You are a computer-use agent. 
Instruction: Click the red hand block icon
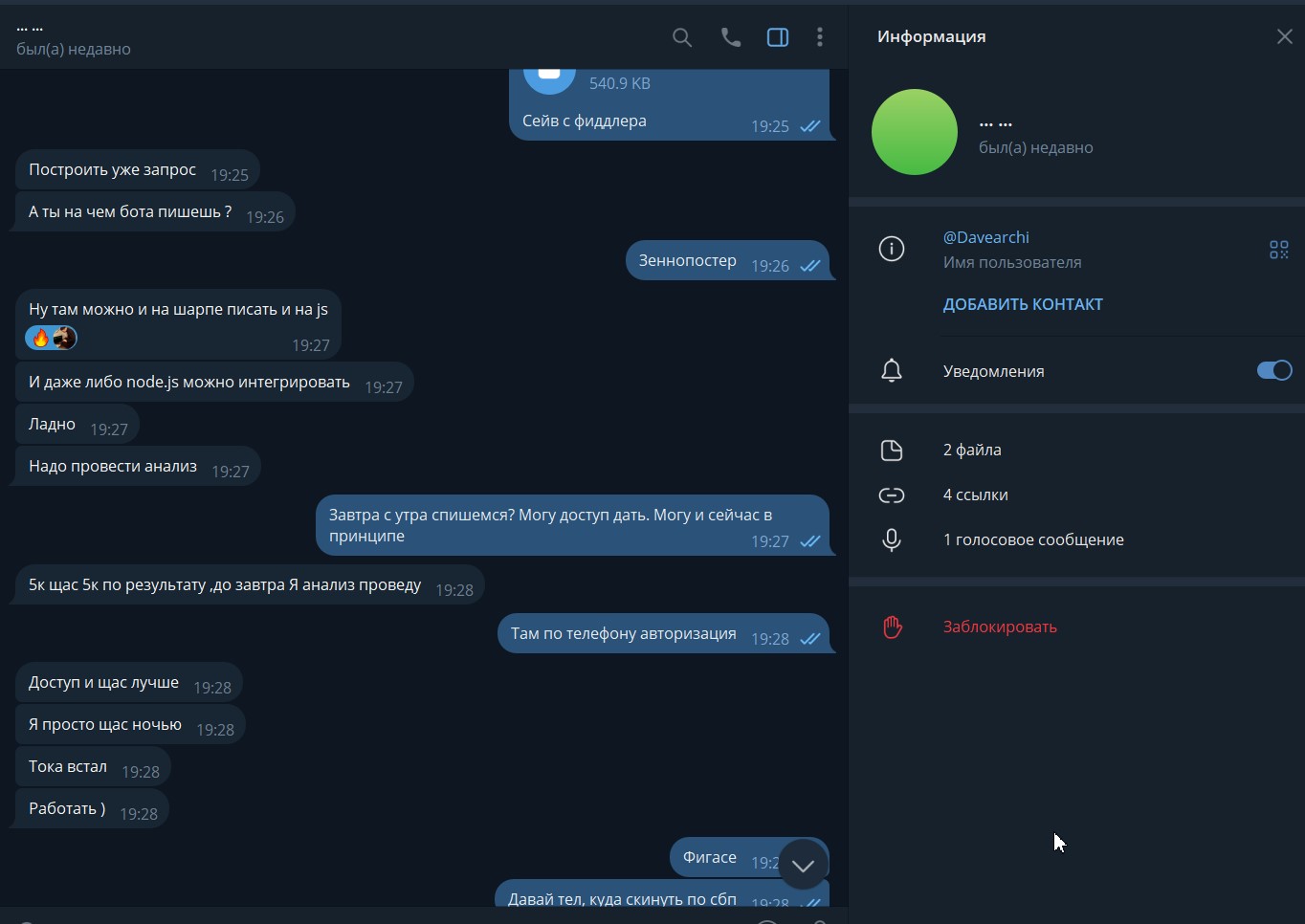coord(892,627)
